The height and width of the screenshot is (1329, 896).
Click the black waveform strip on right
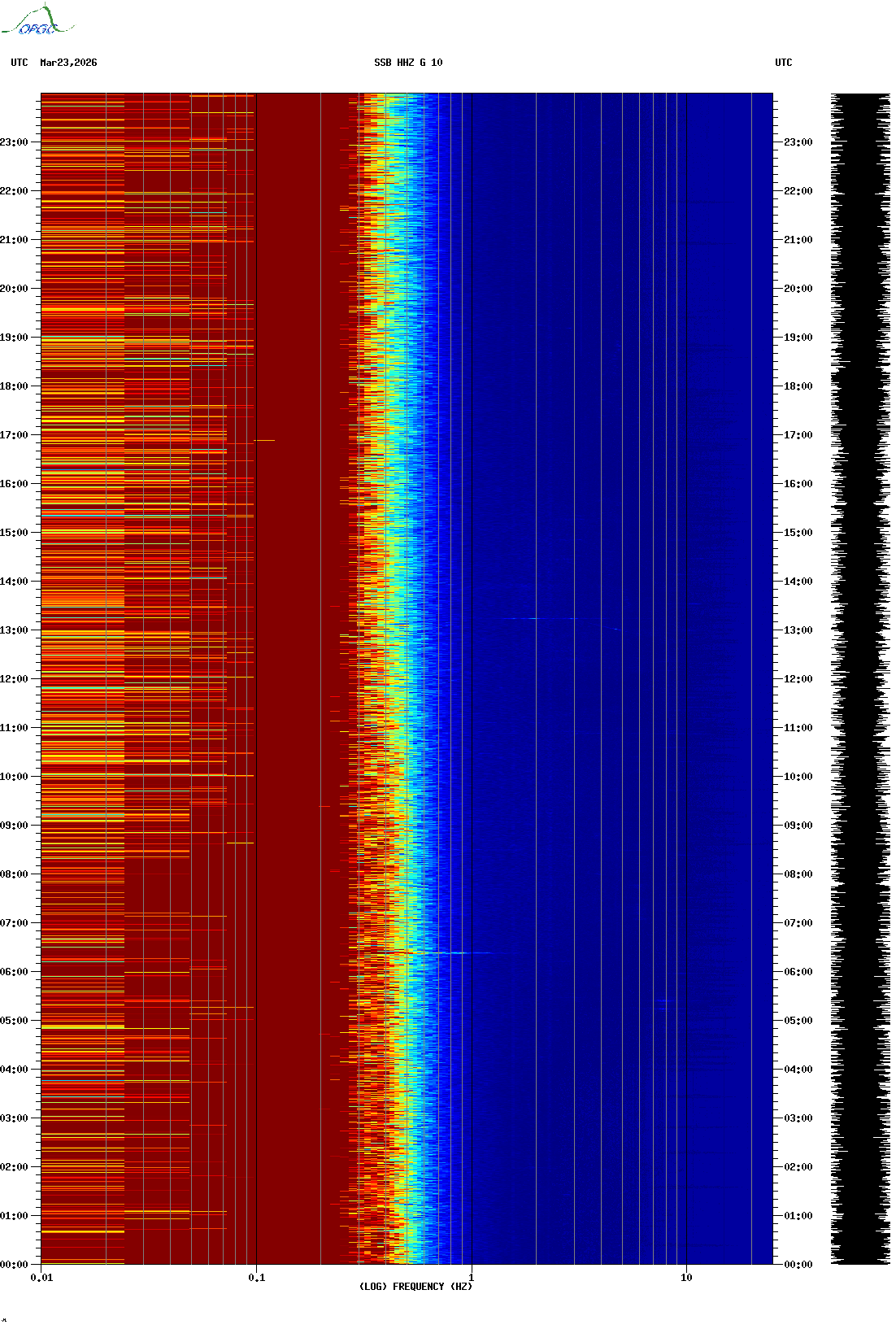point(860,678)
